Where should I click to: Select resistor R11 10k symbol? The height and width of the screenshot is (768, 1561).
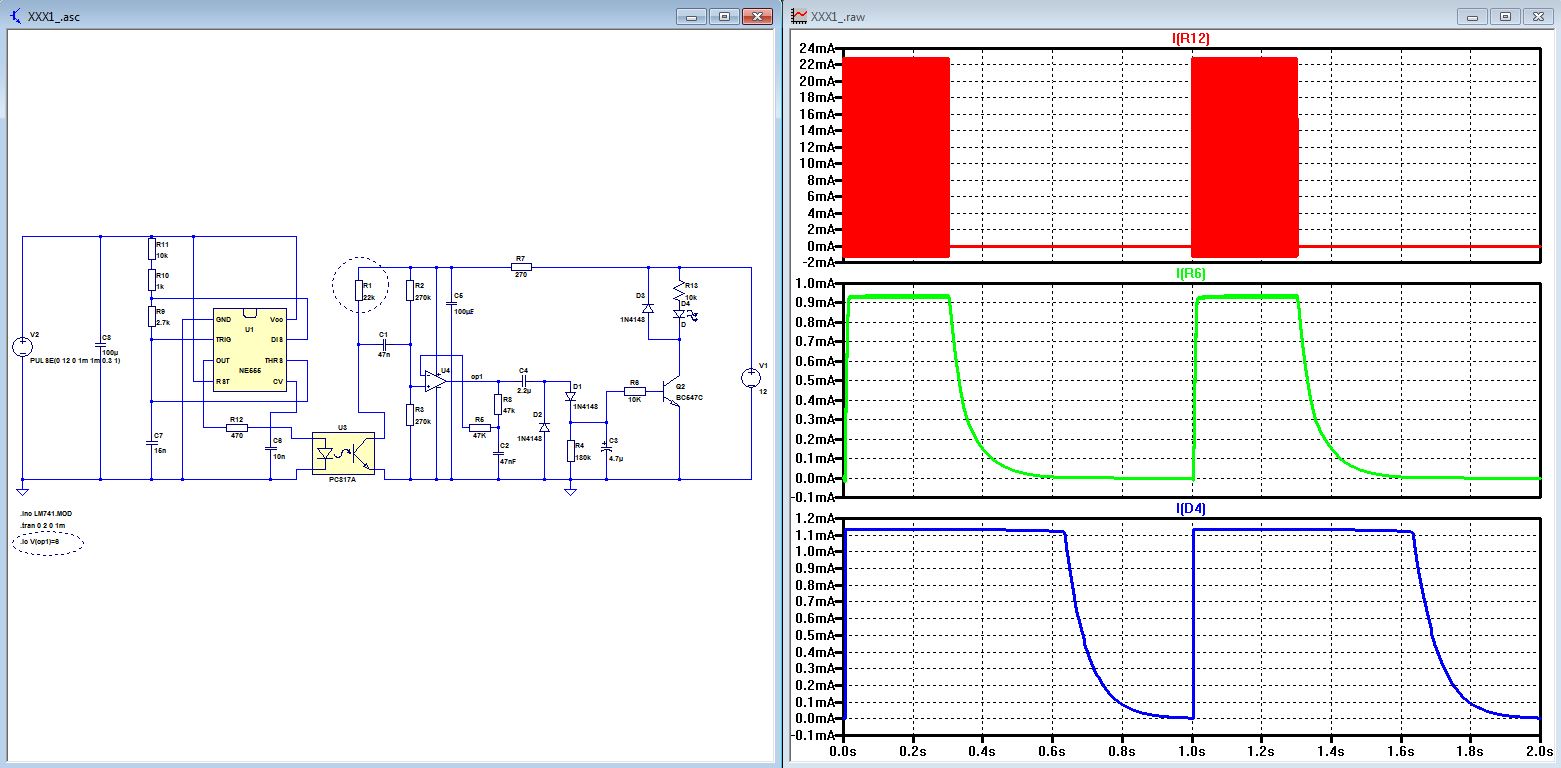coord(152,248)
